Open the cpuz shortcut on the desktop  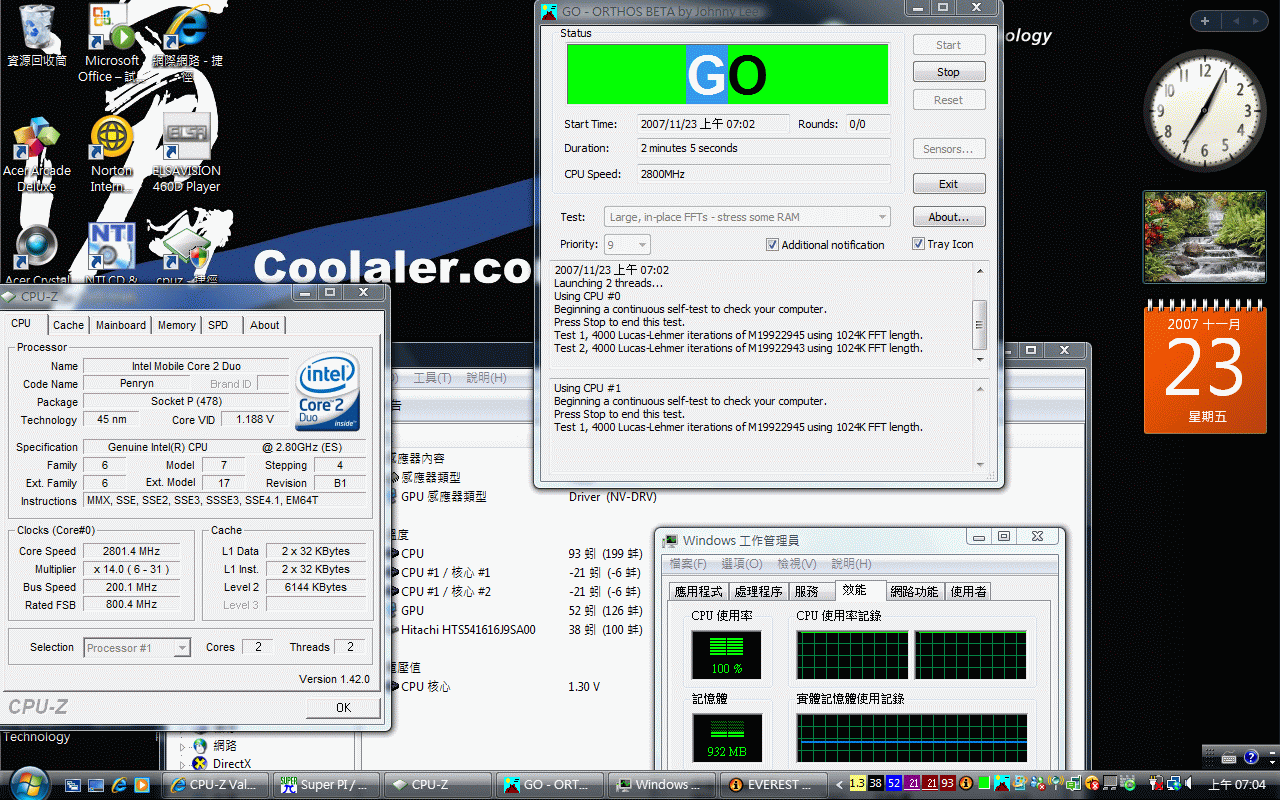(186, 255)
